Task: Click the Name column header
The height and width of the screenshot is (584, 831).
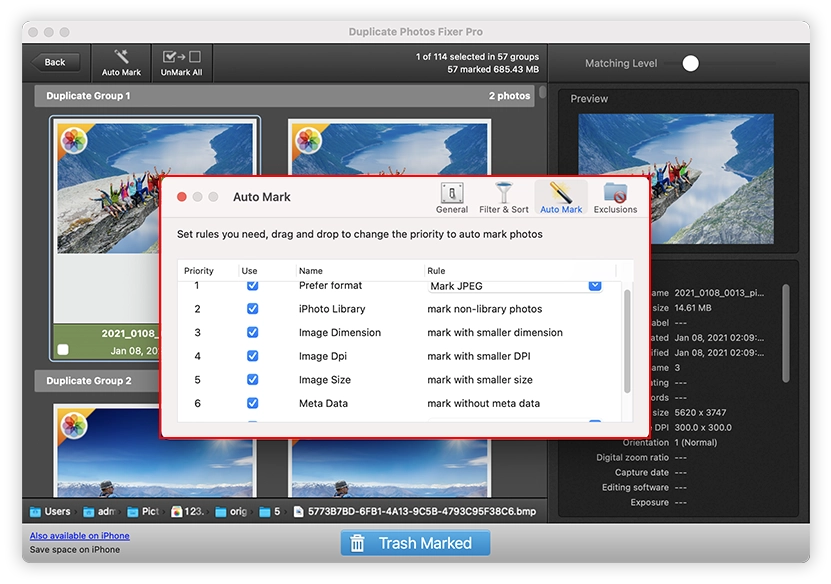Action: (311, 271)
